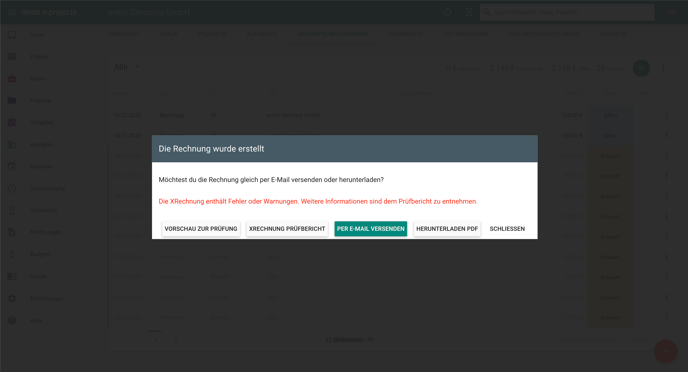Open the Zeiterfassung tab
Image resolution: width=688 pixels, height=372 pixels.
pos(466,34)
